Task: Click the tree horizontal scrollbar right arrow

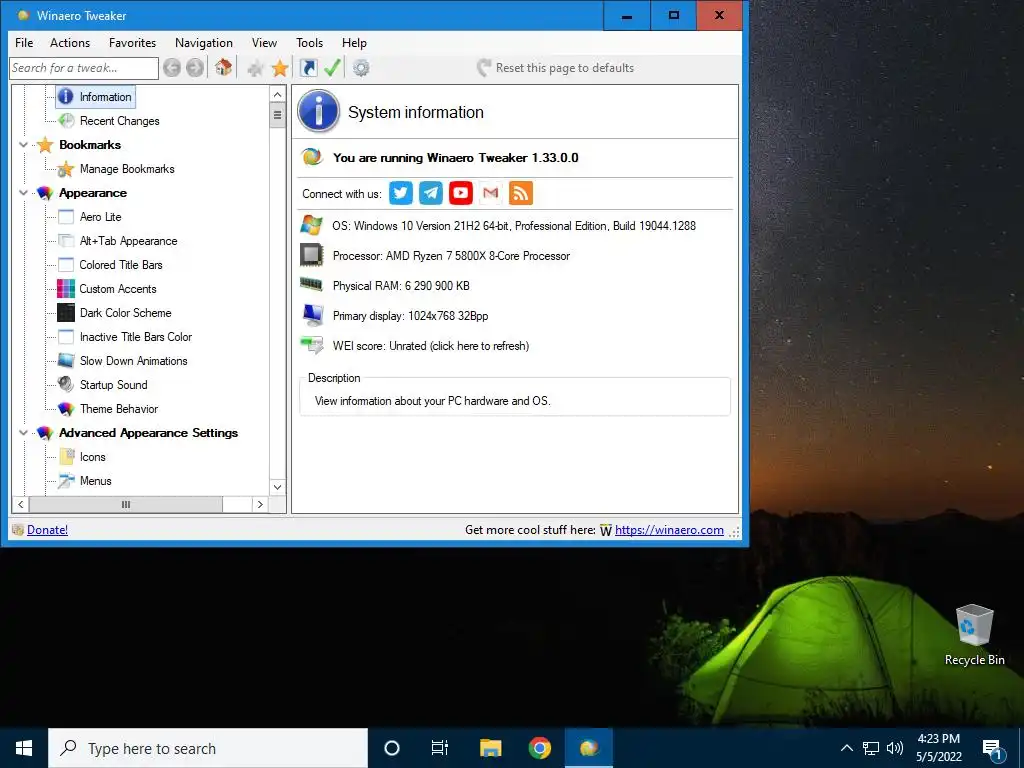Action: pyautogui.click(x=260, y=504)
